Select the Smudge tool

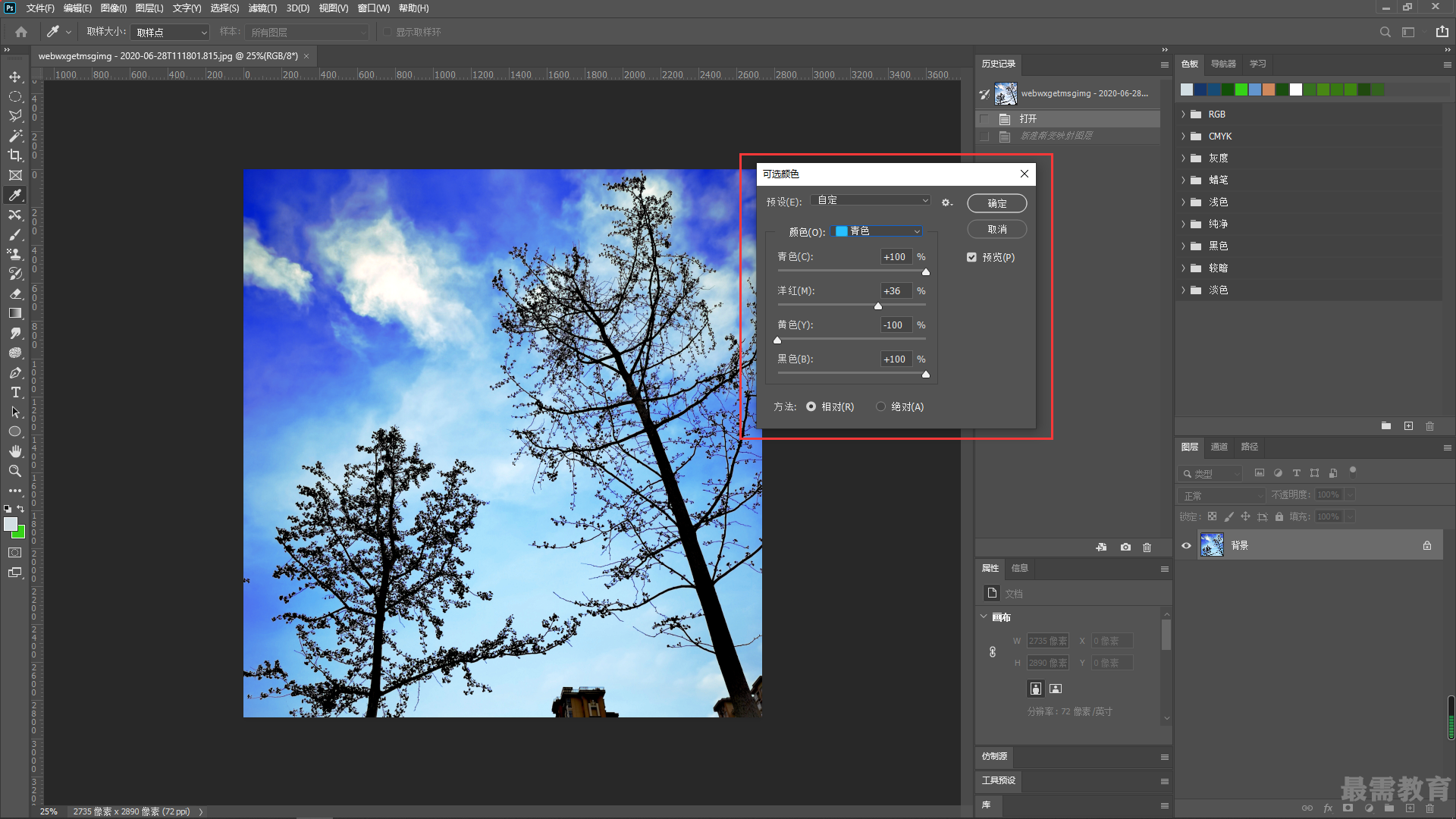pos(15,333)
